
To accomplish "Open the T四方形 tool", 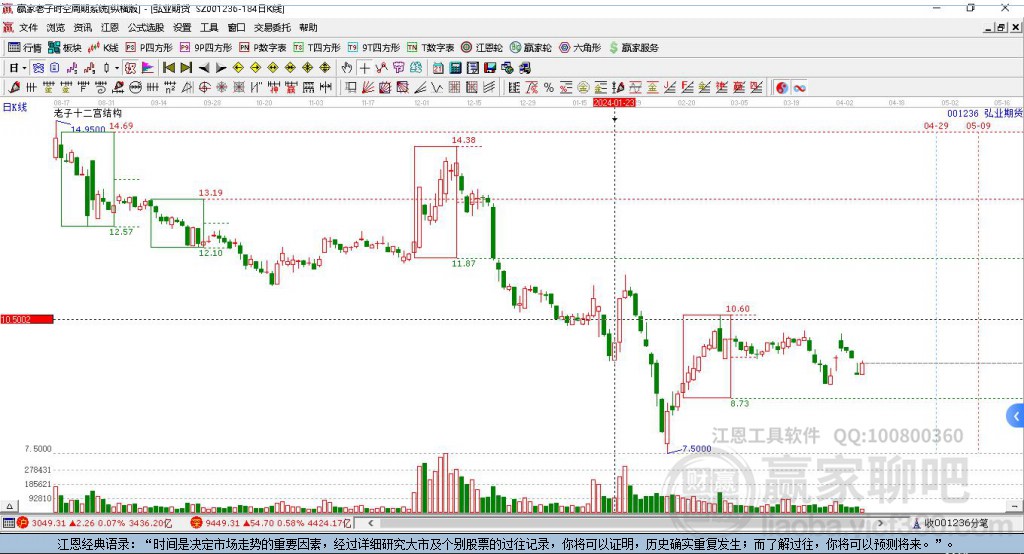I will [x=317, y=48].
